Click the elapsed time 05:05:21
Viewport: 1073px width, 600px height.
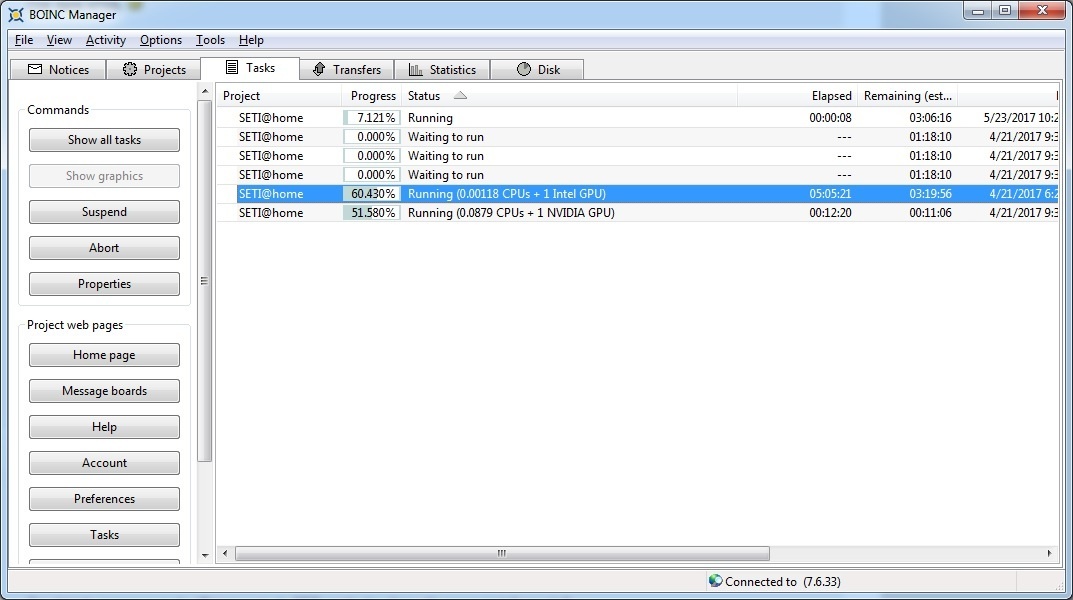(830, 194)
